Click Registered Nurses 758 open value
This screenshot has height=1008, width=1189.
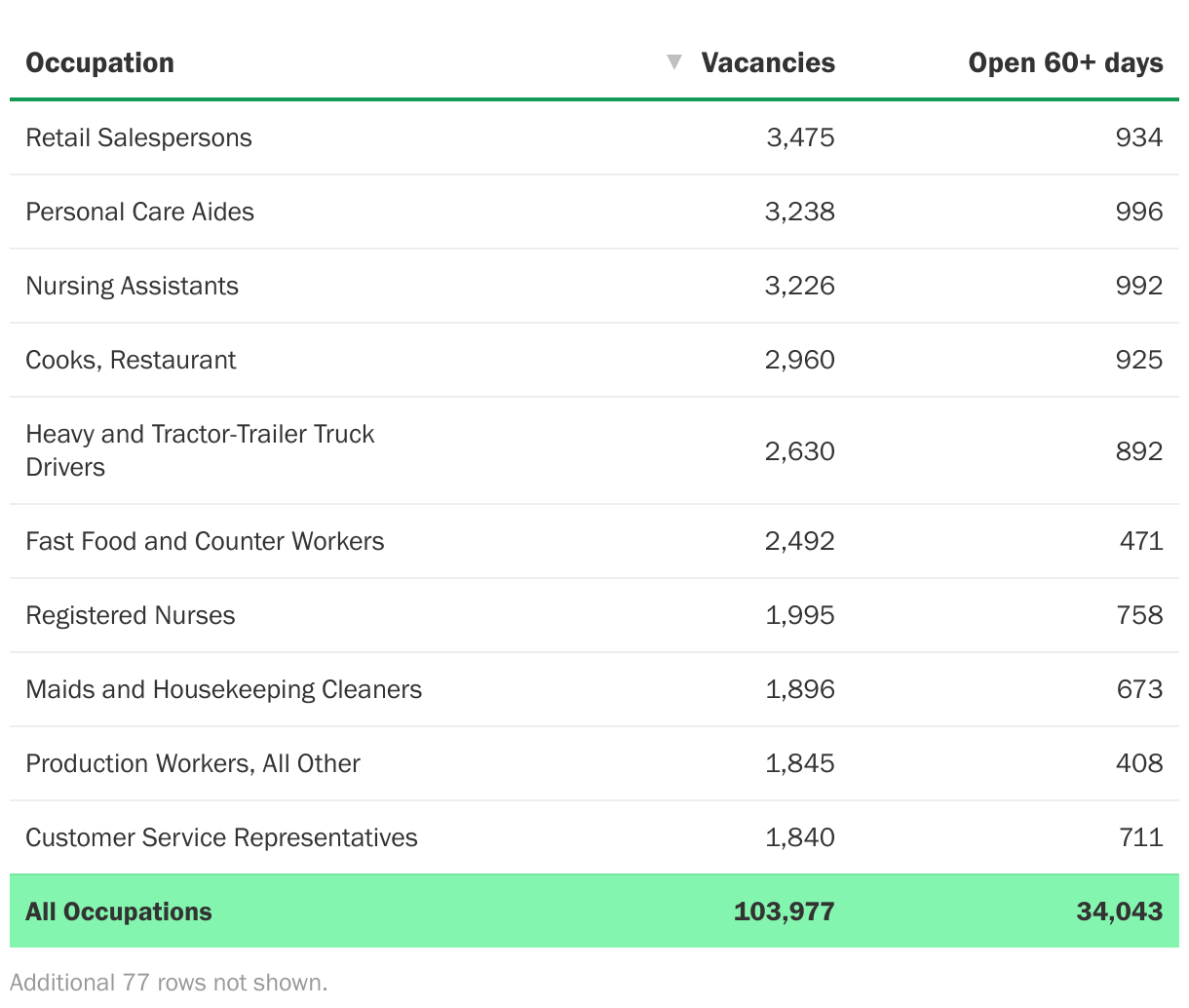click(x=1139, y=615)
